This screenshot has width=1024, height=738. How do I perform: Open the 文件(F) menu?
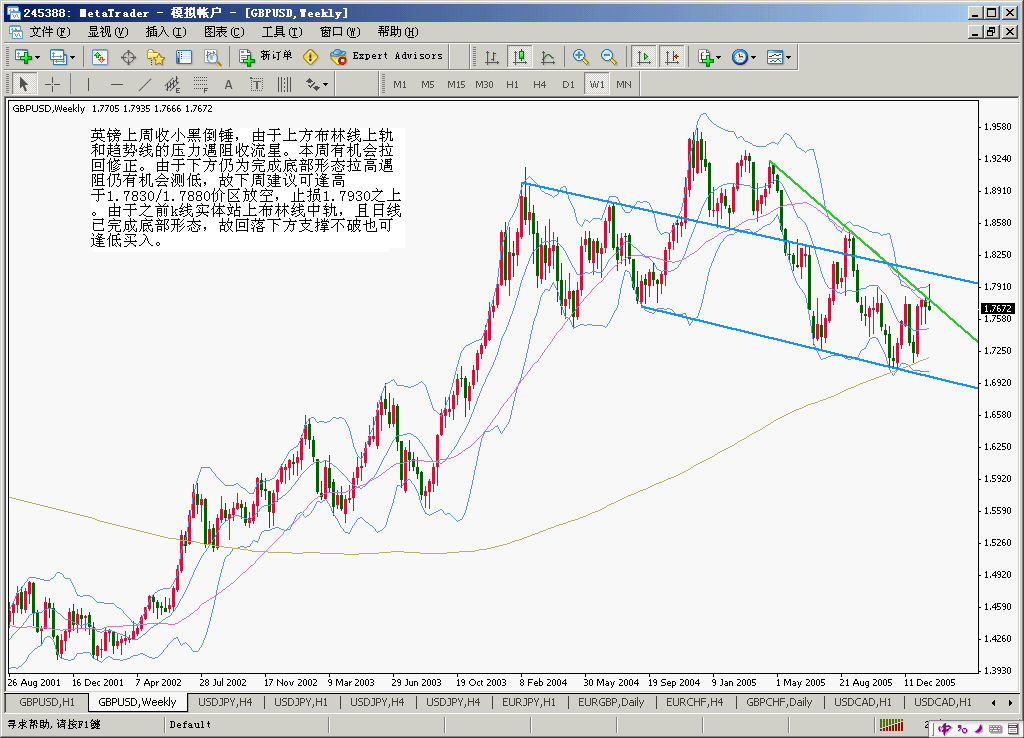coord(50,32)
